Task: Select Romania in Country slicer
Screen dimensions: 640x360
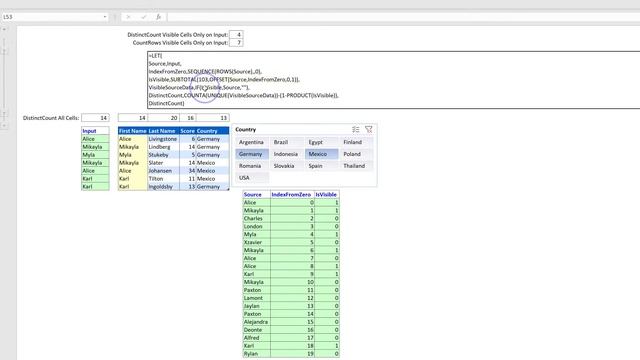Action: click(x=252, y=166)
